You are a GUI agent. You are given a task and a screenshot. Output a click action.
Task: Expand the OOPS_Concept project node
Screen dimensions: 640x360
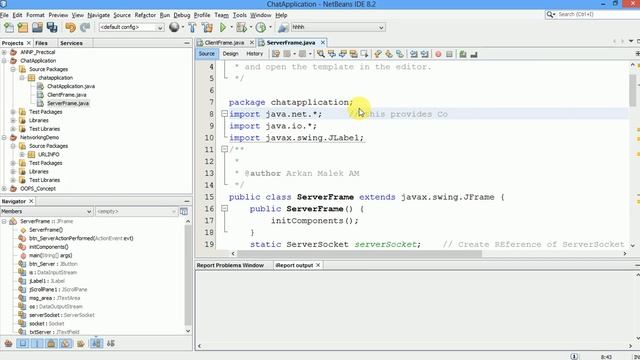pos(4,189)
